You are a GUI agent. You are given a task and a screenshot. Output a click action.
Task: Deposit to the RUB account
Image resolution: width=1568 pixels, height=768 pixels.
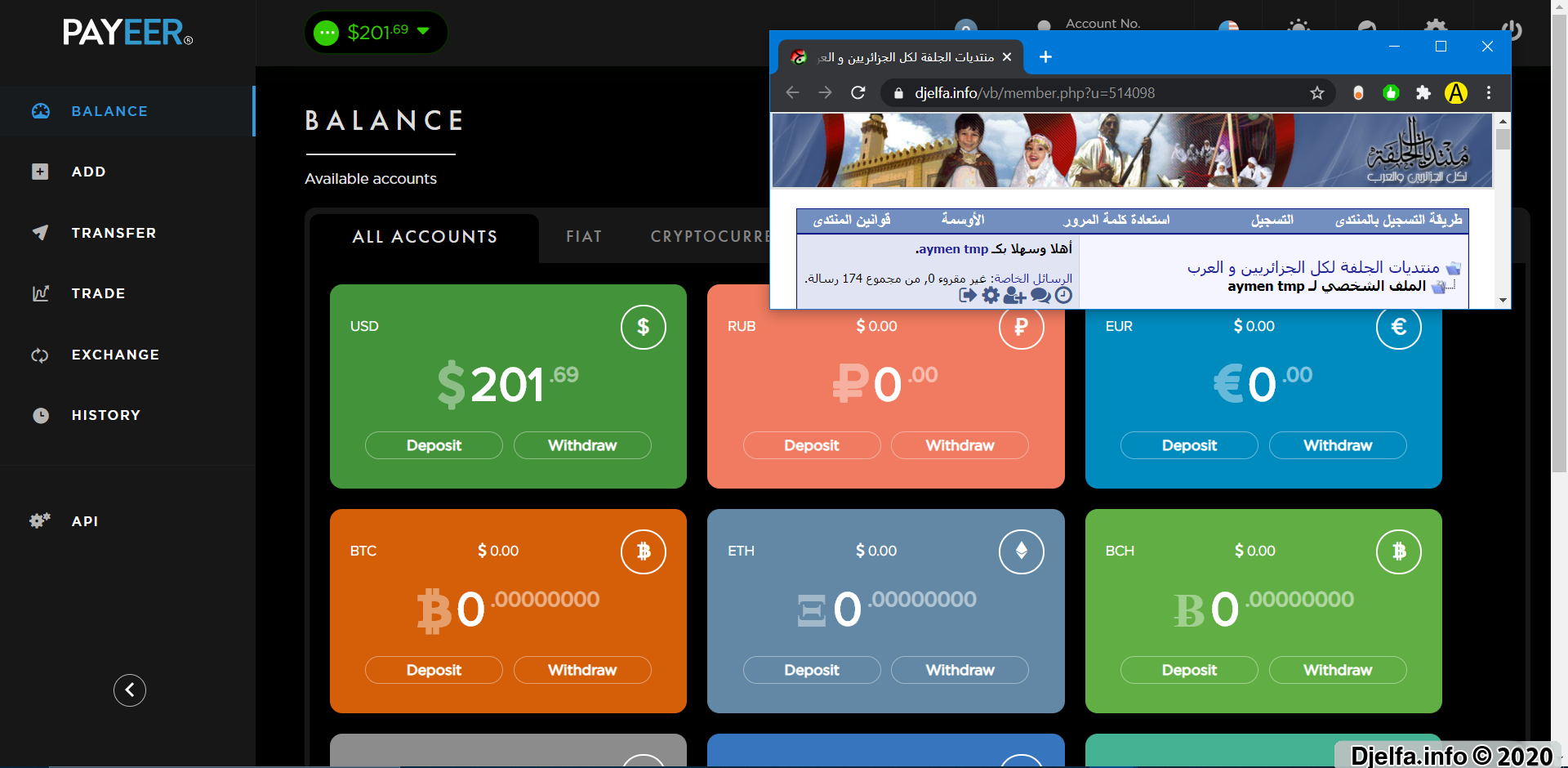812,445
